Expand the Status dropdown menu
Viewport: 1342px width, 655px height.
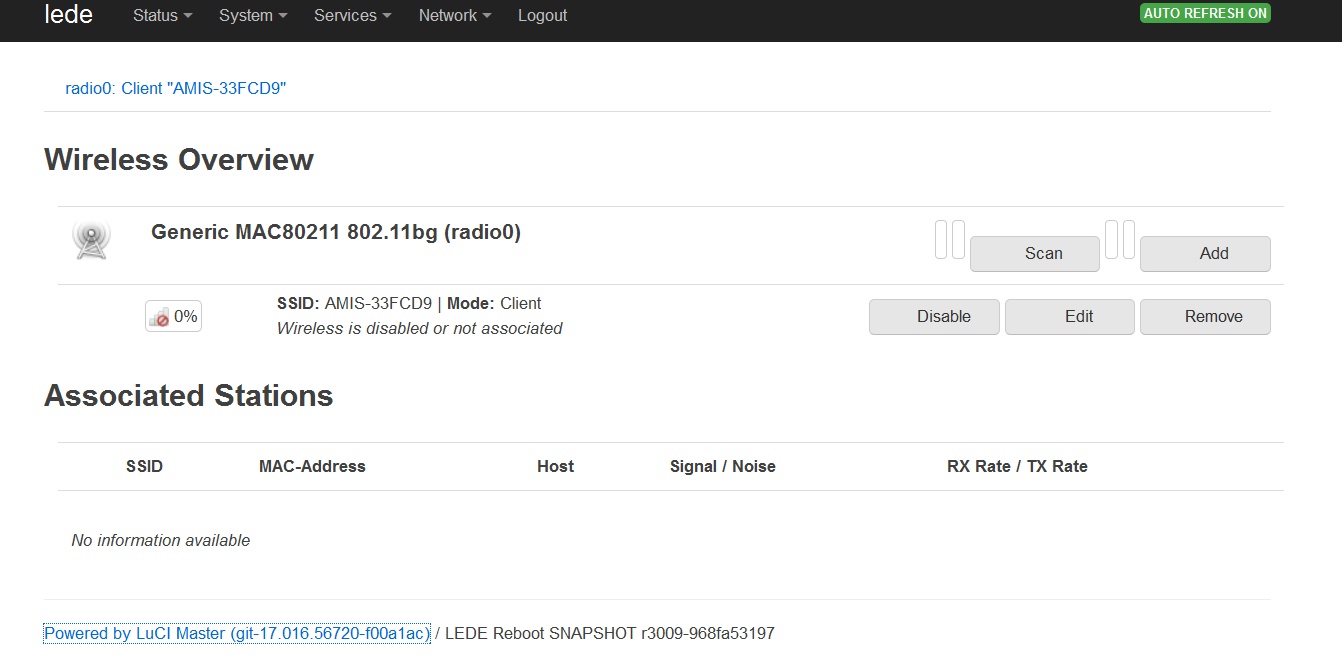[162, 16]
